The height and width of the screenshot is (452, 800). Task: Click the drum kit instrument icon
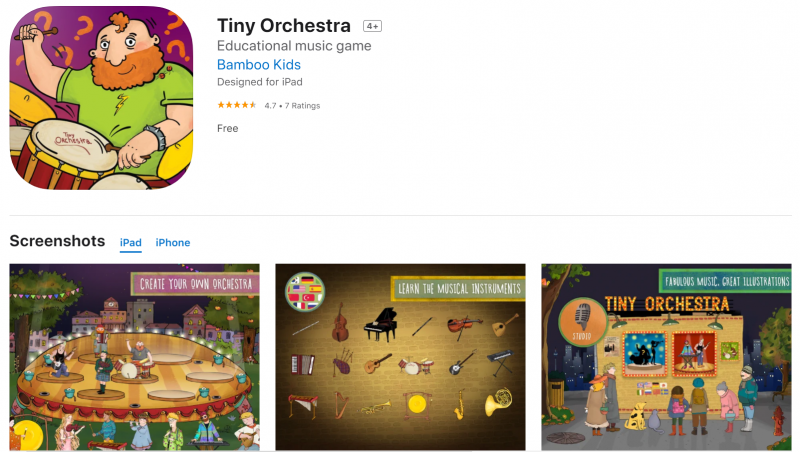click(x=416, y=365)
